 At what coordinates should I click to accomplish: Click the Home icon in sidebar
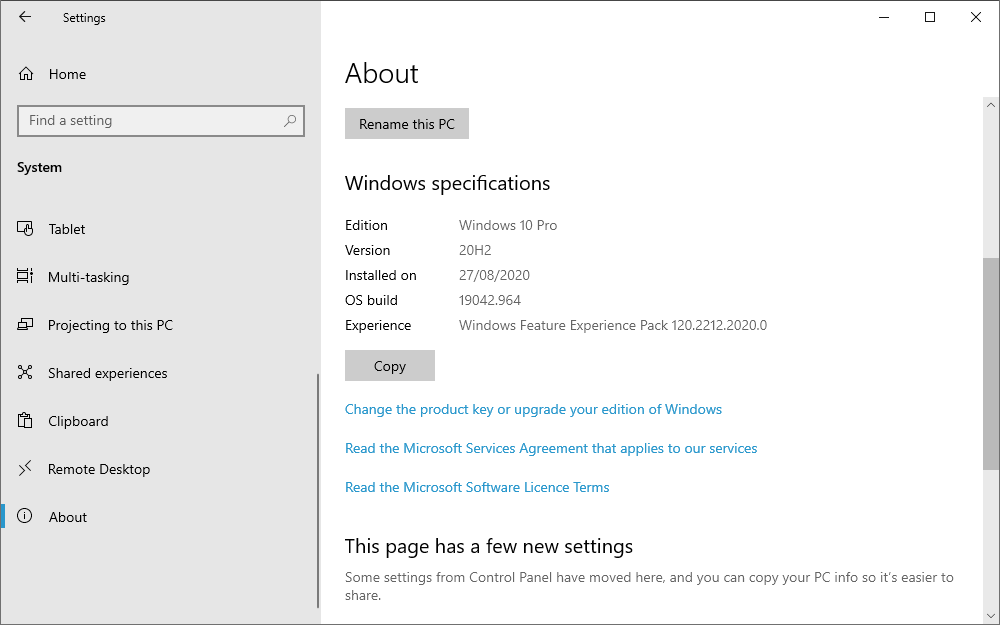tap(26, 74)
